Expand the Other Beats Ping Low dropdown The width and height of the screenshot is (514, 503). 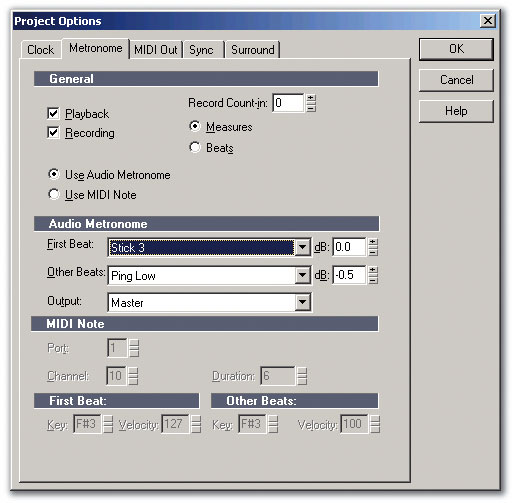pyautogui.click(x=302, y=275)
